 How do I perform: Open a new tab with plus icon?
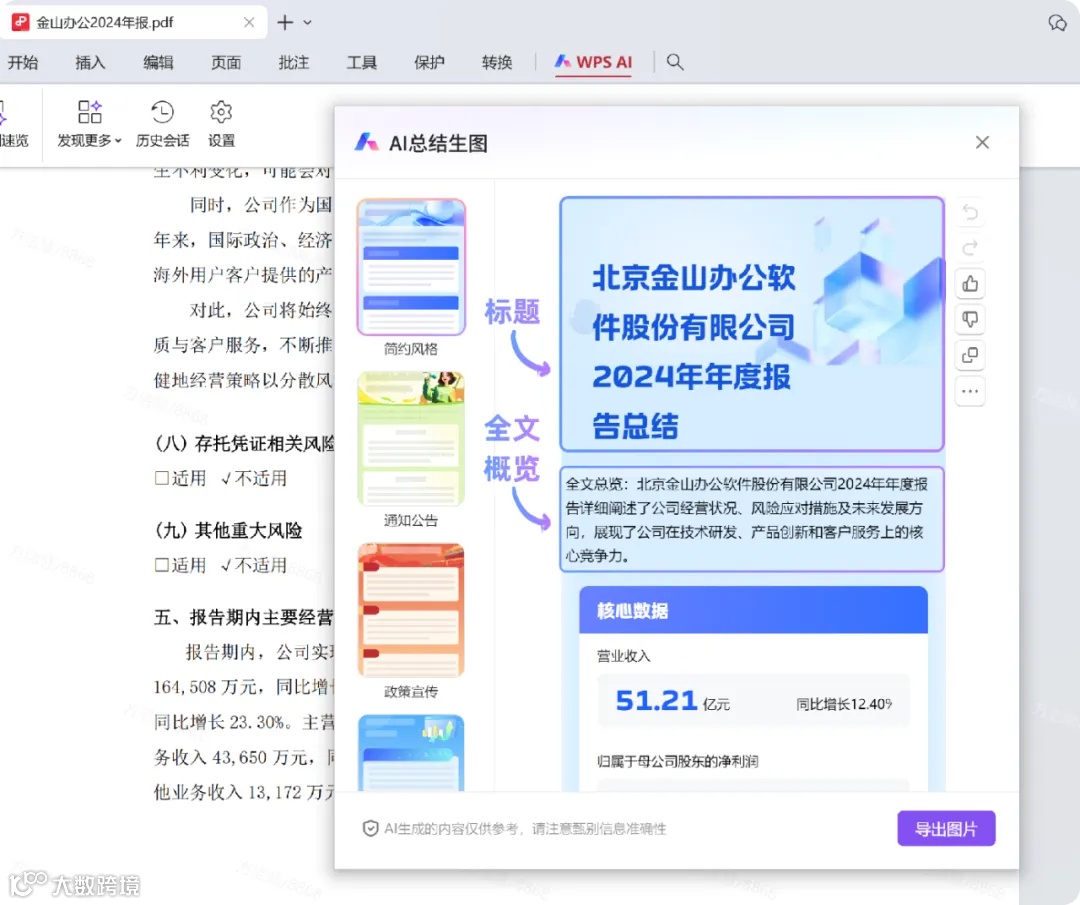284,23
